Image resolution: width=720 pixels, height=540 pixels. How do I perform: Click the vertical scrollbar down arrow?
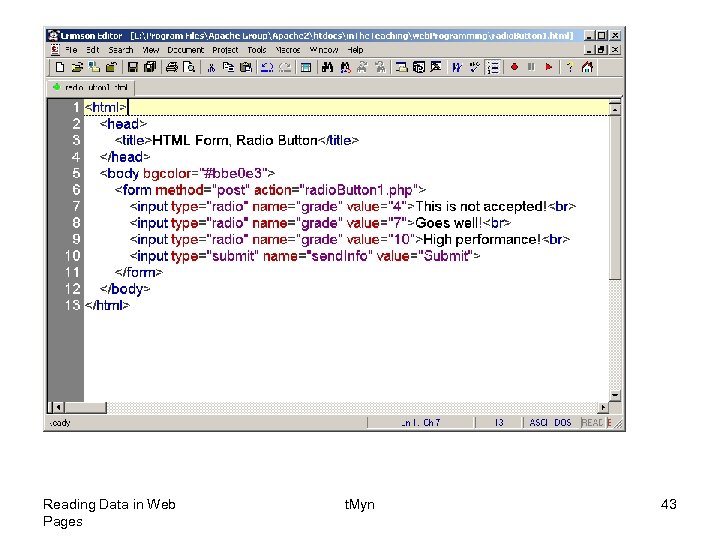pyautogui.click(x=615, y=395)
